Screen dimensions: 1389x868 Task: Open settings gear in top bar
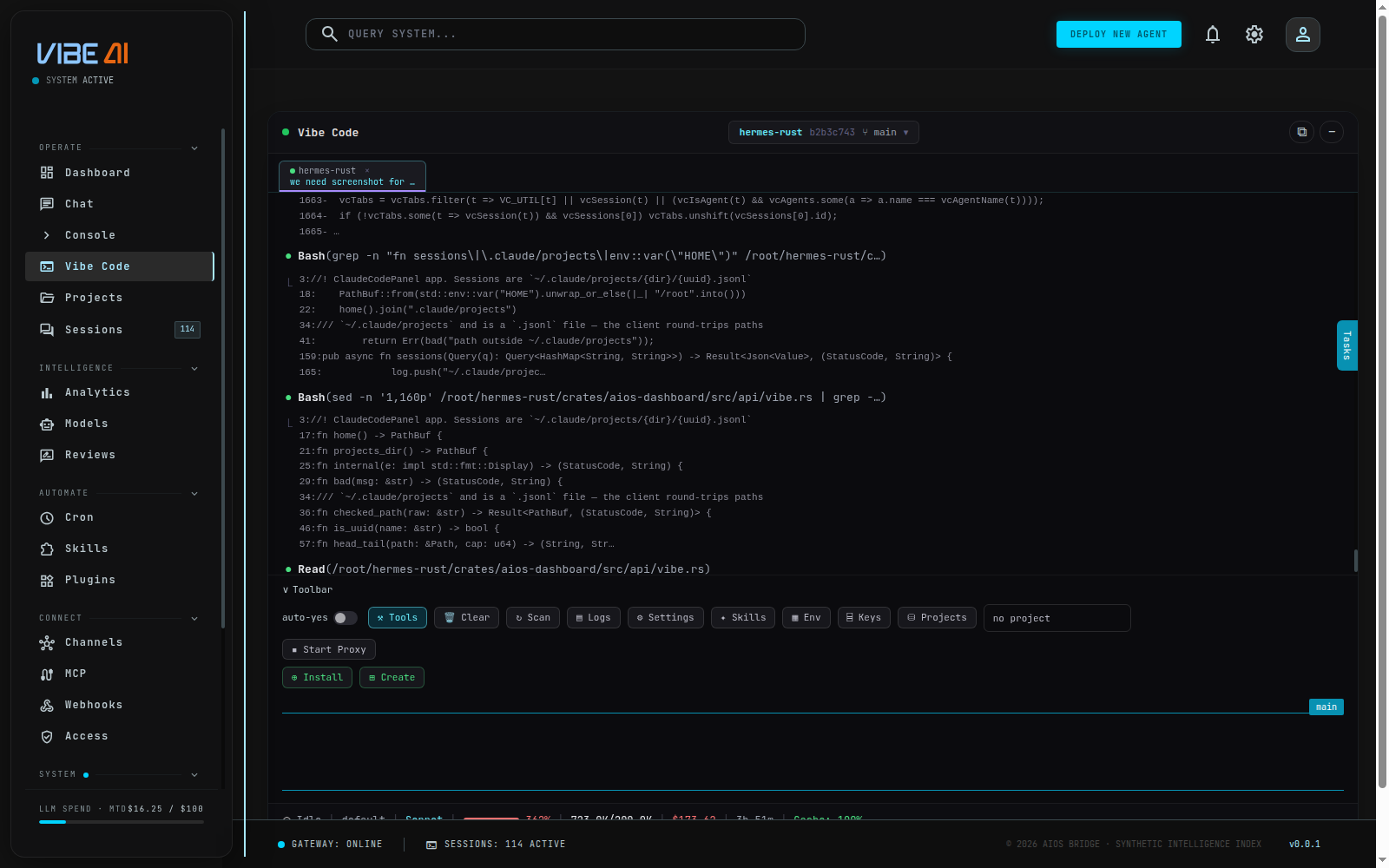click(x=1254, y=35)
